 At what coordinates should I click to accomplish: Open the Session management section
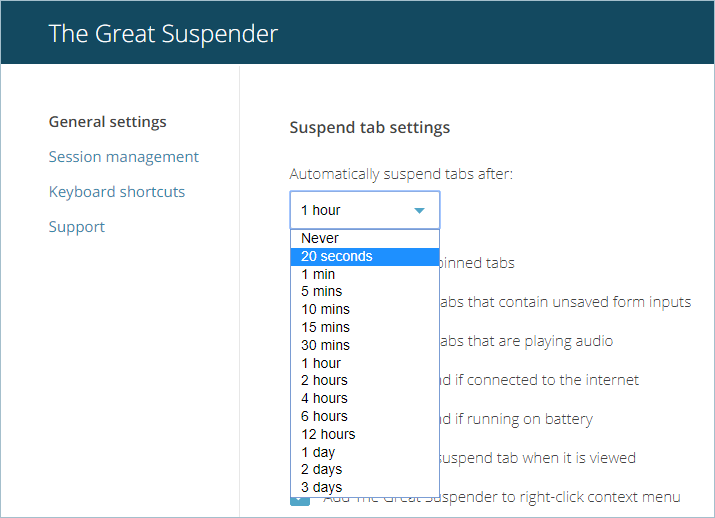(x=124, y=157)
